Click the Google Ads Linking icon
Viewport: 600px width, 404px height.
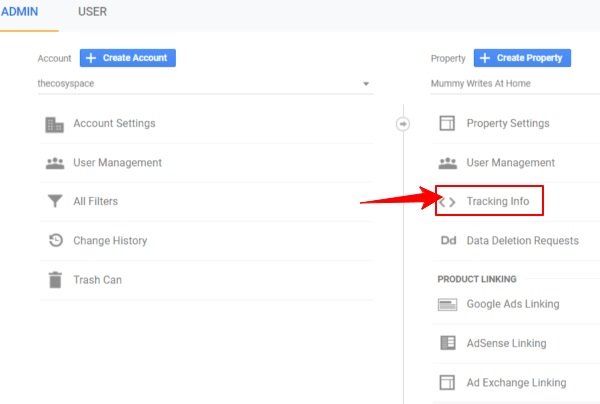coord(448,304)
